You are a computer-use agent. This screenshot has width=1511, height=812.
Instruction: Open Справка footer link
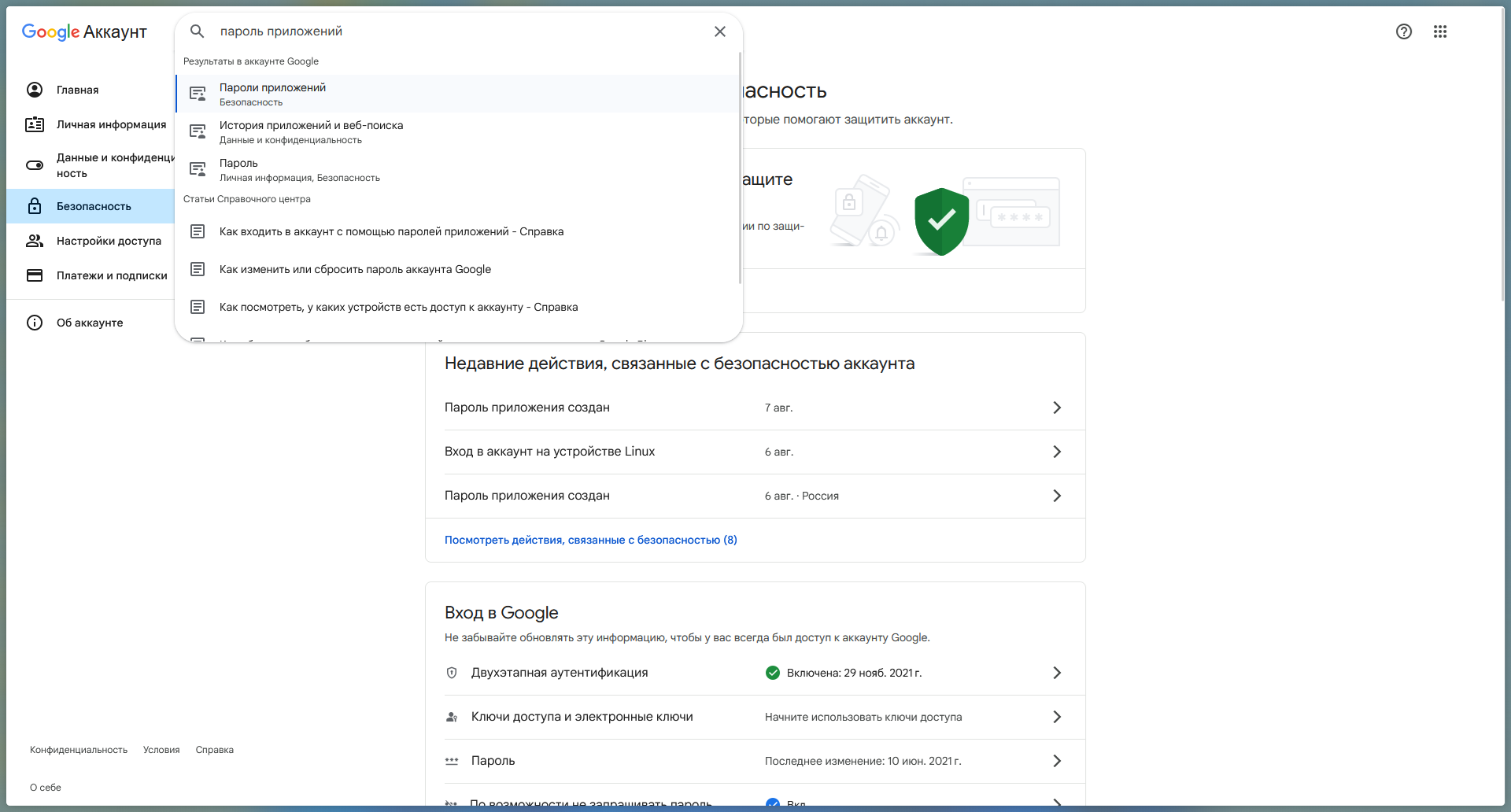click(x=215, y=750)
